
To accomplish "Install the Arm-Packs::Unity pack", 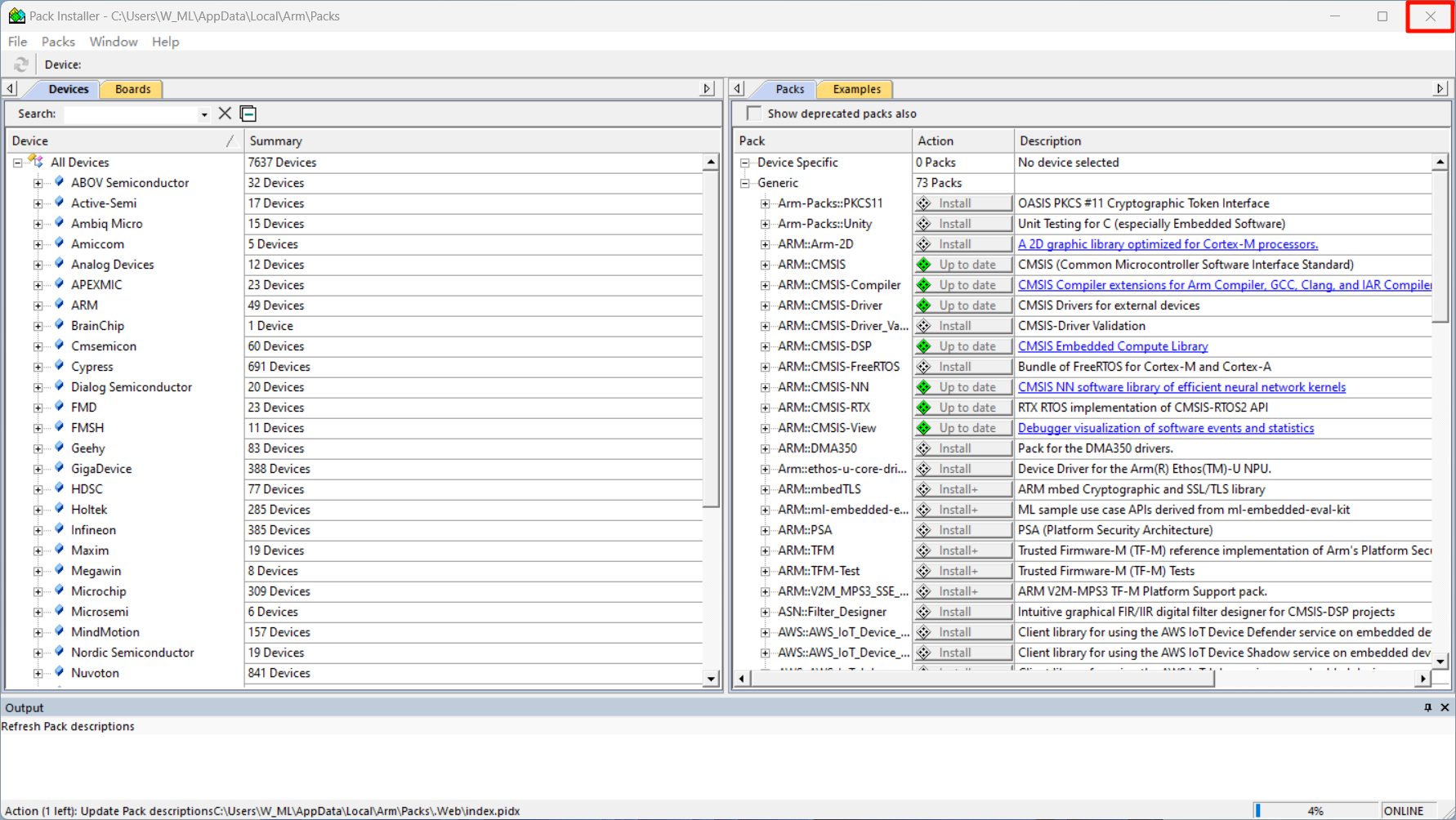I will pyautogui.click(x=962, y=224).
